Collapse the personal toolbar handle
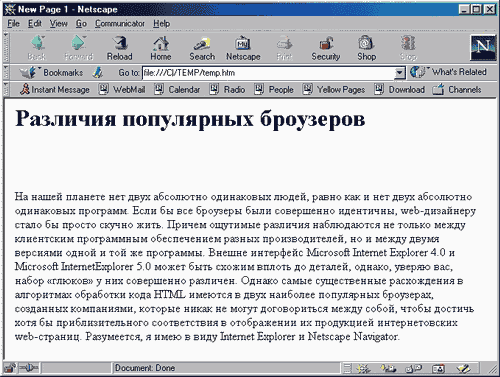The image size is (500, 377). [x=6, y=89]
